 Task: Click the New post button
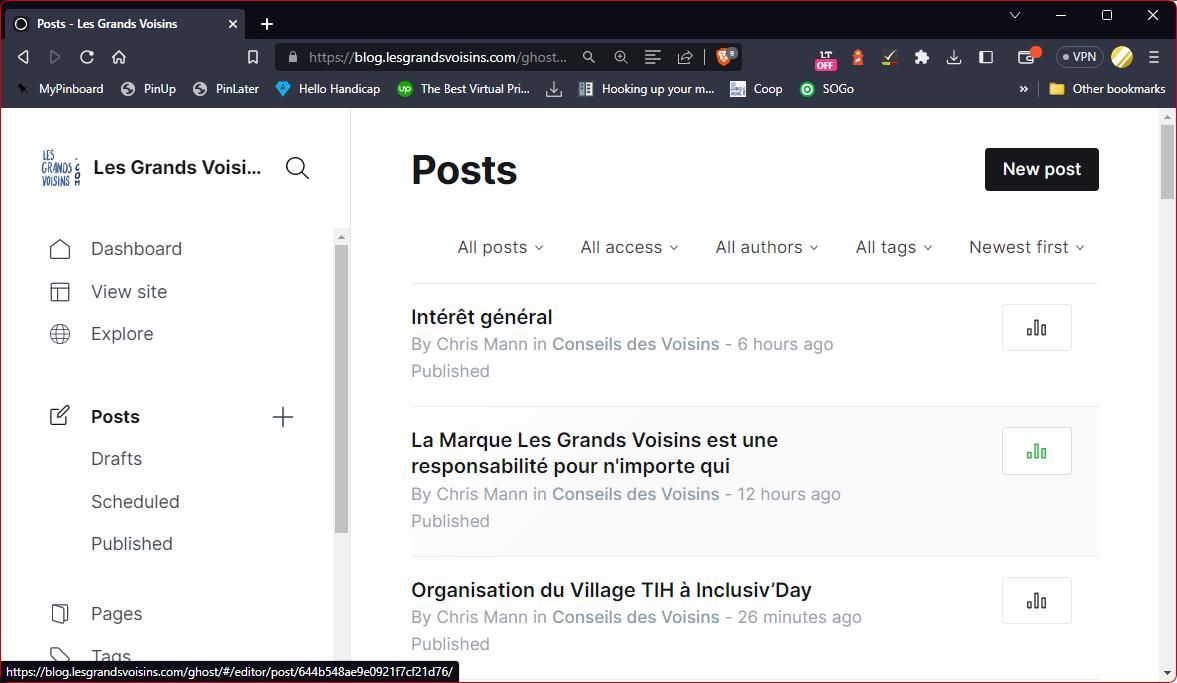1041,169
